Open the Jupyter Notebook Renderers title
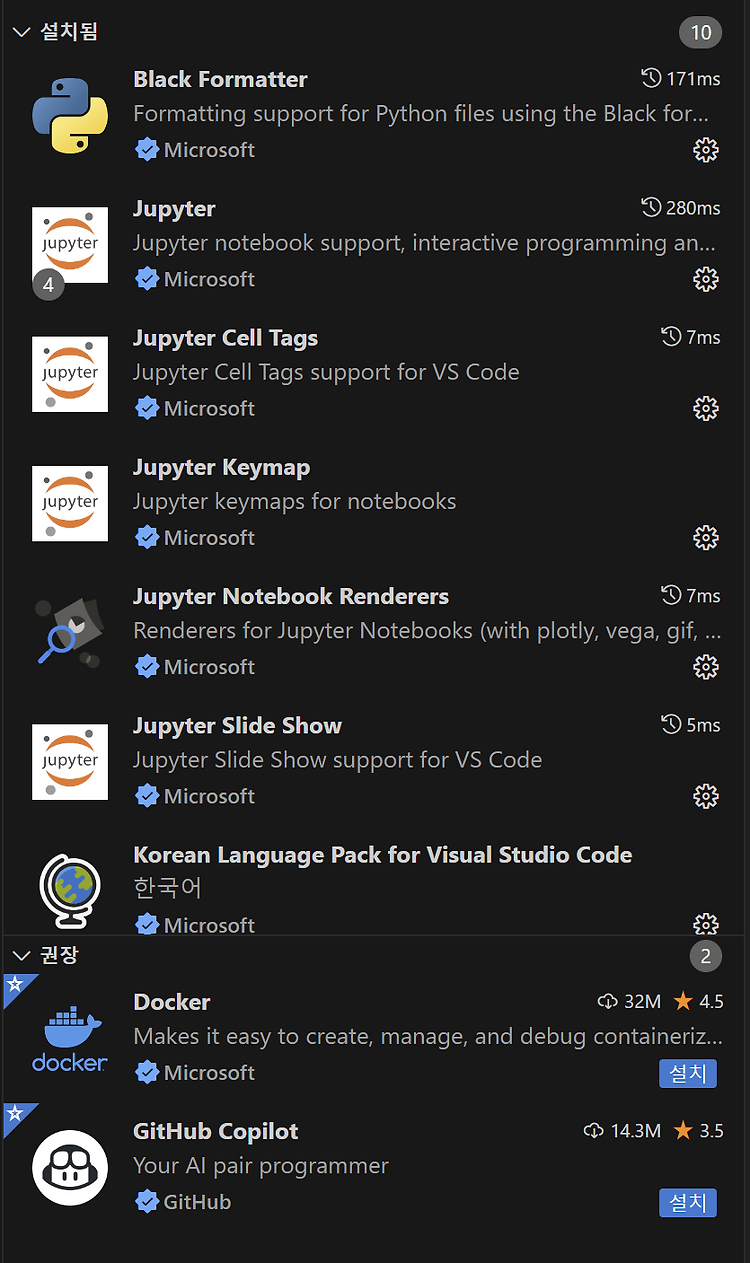750x1263 pixels. click(x=291, y=596)
